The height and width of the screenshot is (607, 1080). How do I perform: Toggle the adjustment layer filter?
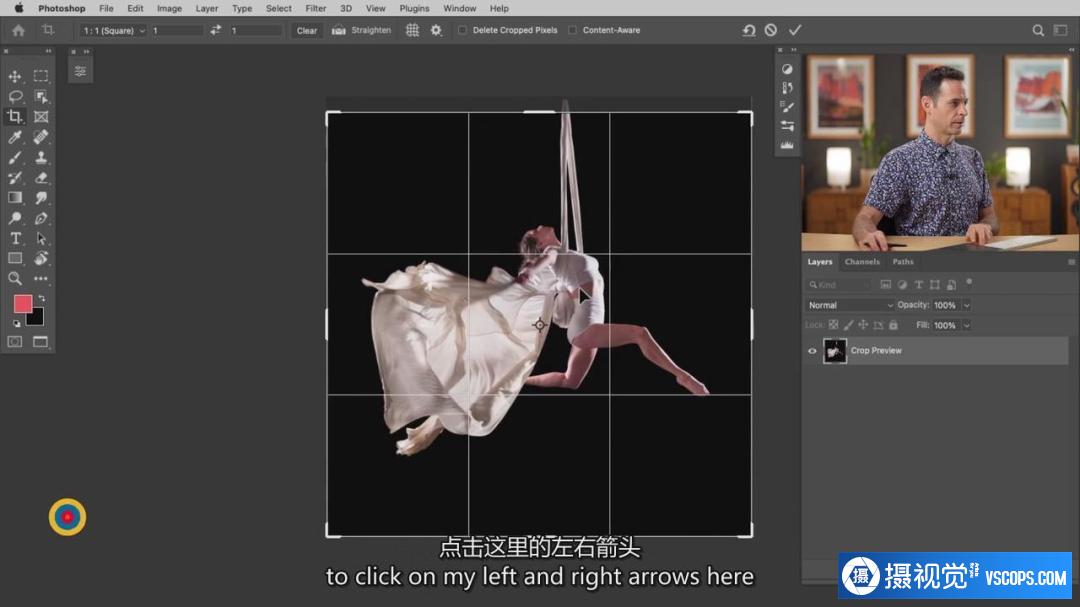pos(902,285)
